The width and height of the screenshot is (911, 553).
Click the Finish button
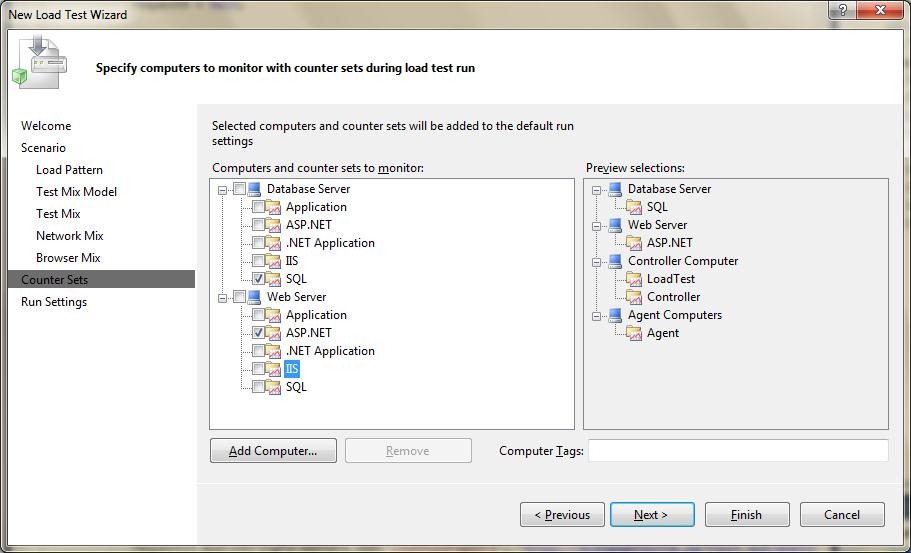[747, 515]
